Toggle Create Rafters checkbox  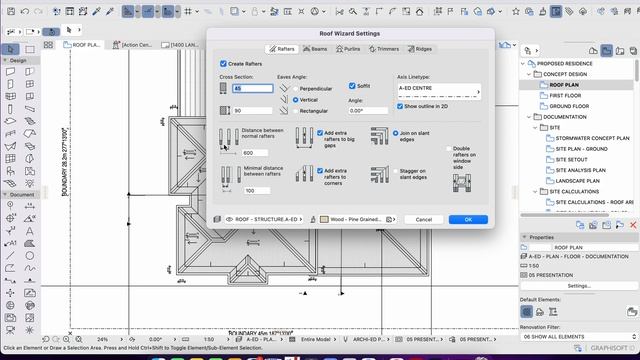223,64
